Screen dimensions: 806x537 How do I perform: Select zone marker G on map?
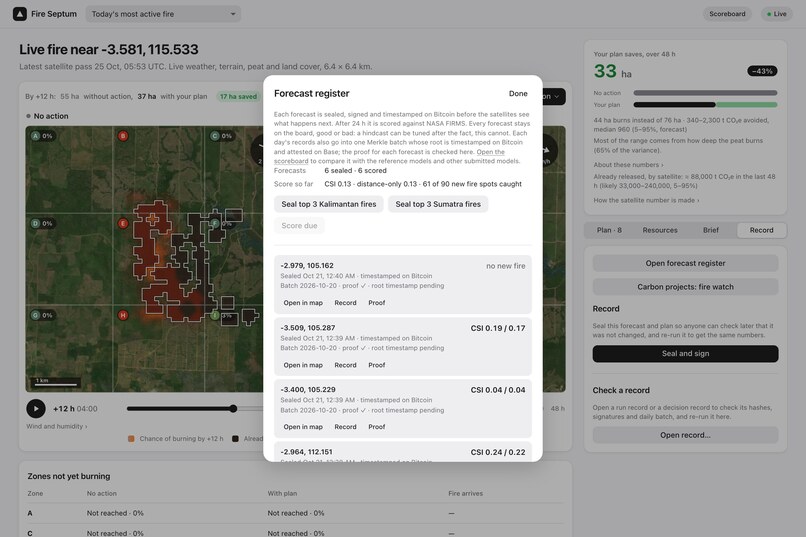(35, 315)
